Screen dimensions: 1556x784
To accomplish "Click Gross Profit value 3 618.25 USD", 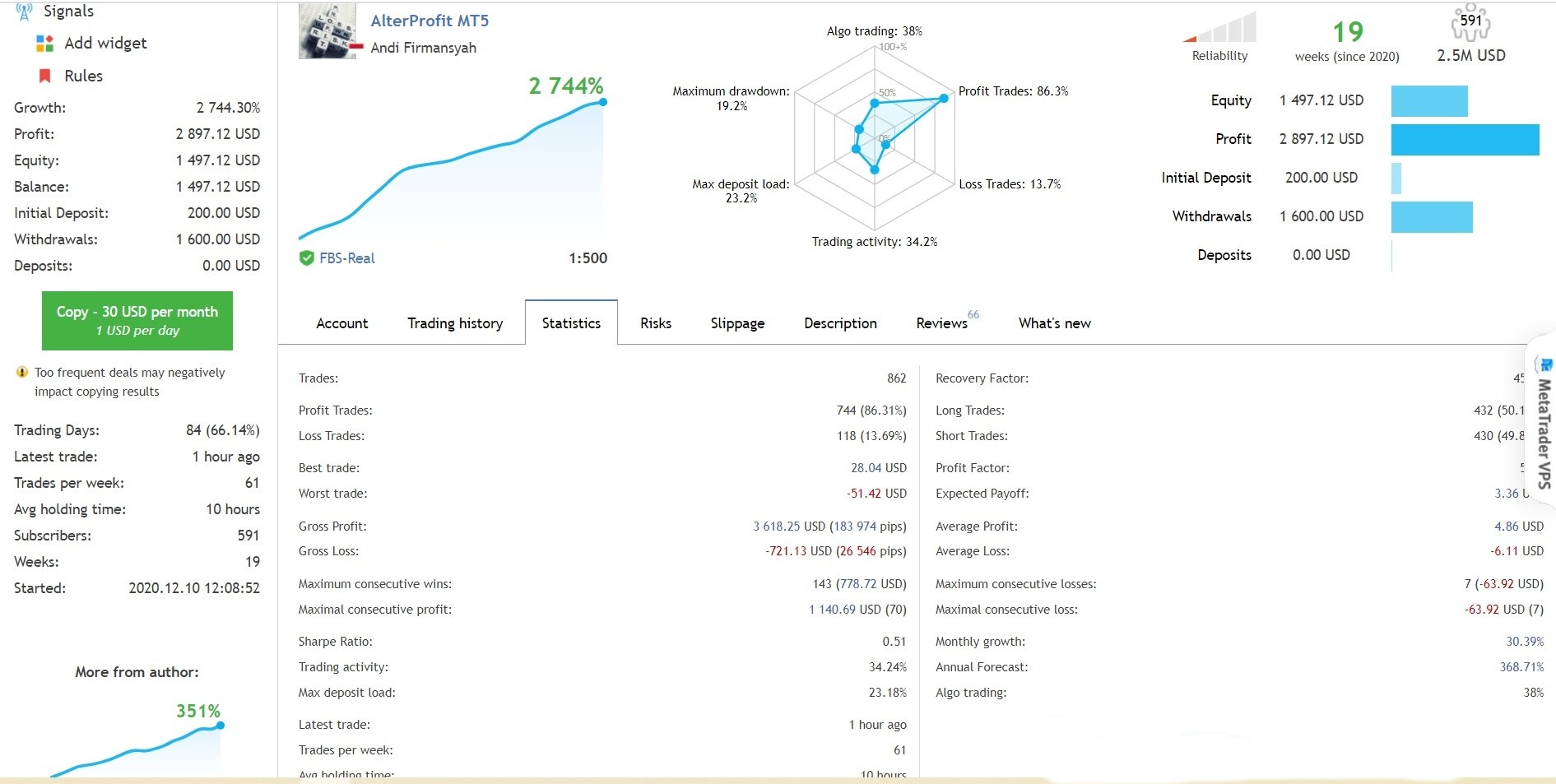I will point(788,527).
